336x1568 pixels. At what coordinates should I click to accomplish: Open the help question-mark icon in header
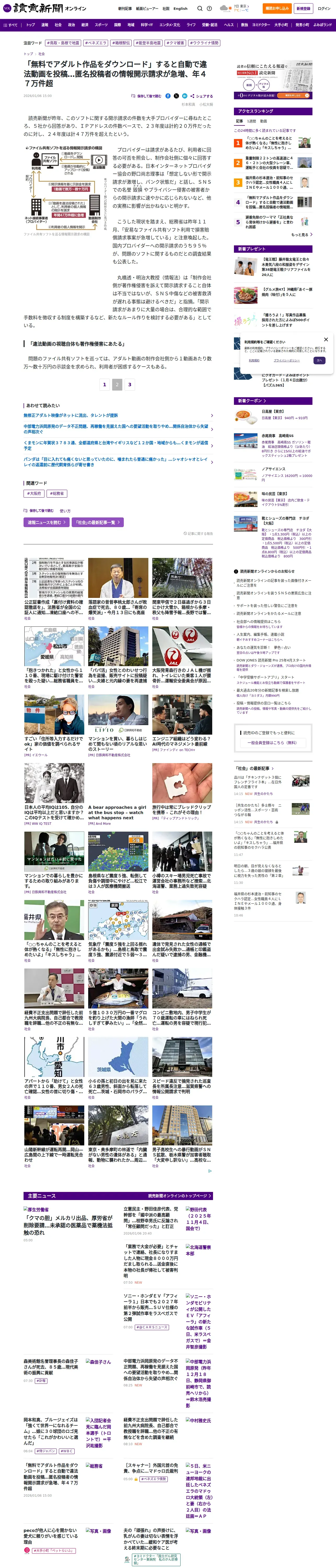tap(209, 9)
